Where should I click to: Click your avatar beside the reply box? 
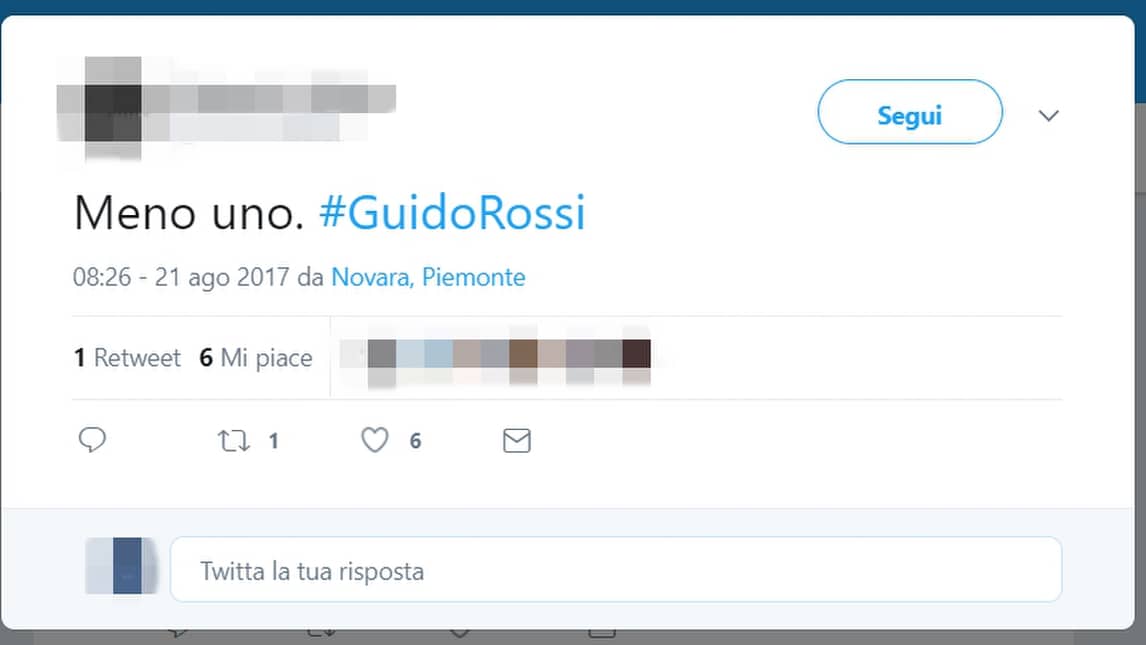(121, 566)
